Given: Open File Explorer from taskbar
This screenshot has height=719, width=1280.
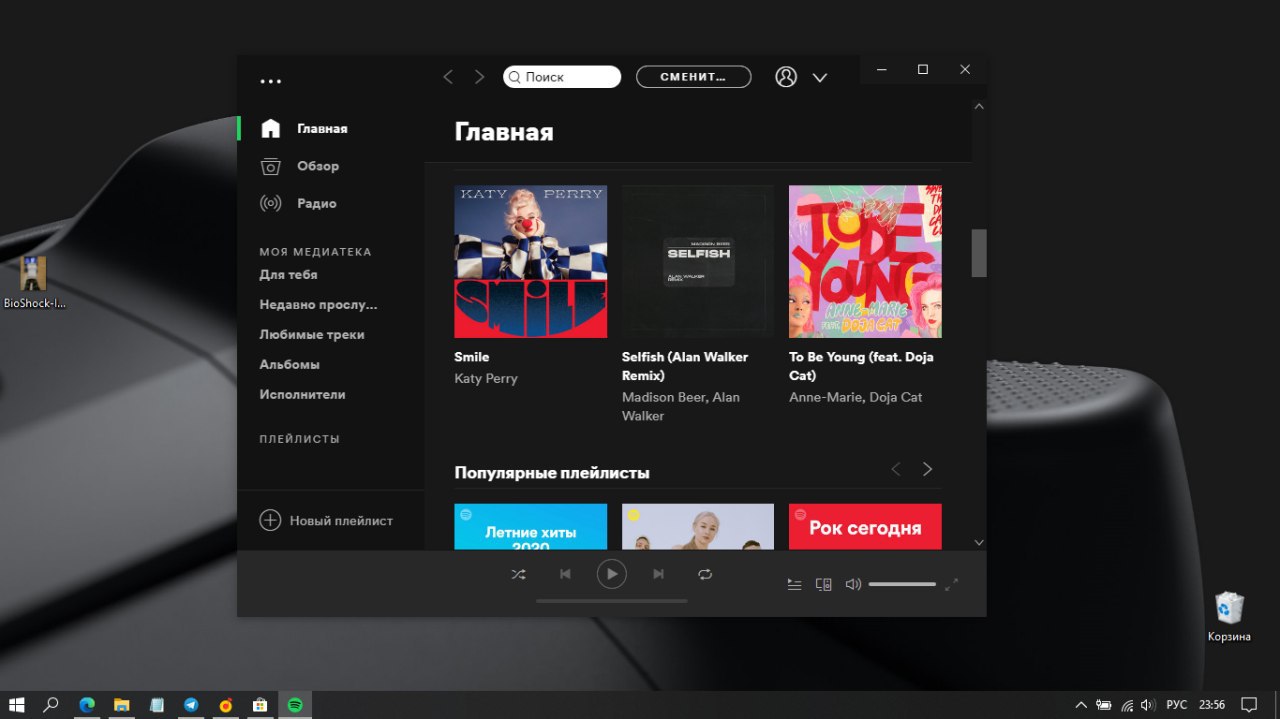Looking at the screenshot, I should (x=121, y=704).
